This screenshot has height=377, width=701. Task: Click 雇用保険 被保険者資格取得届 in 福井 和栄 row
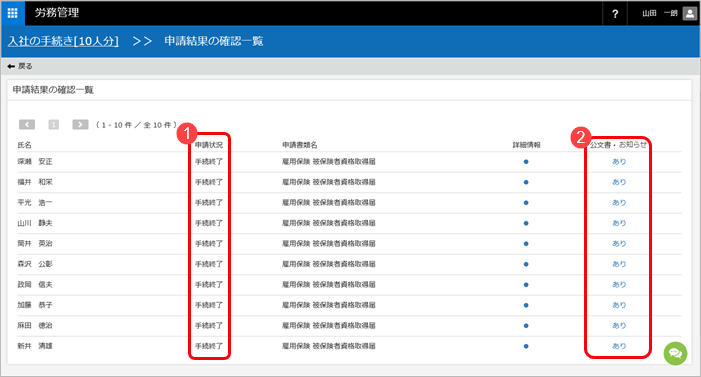329,182
